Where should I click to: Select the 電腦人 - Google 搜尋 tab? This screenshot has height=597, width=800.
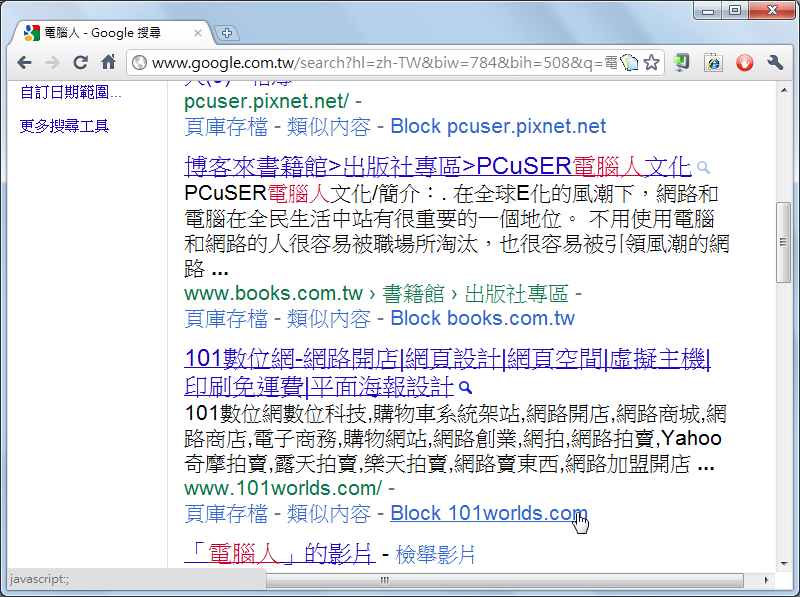coord(110,33)
